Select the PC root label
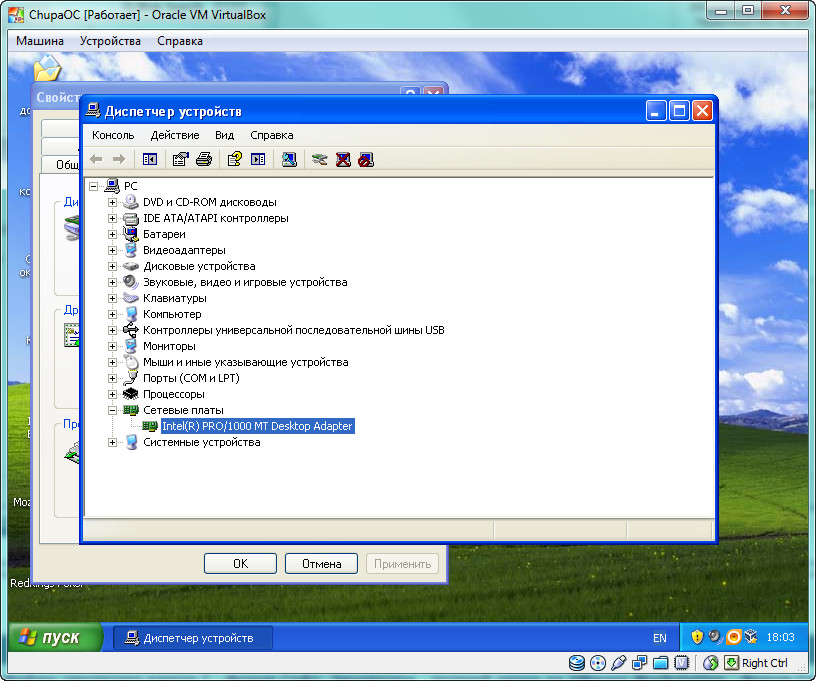 point(131,186)
